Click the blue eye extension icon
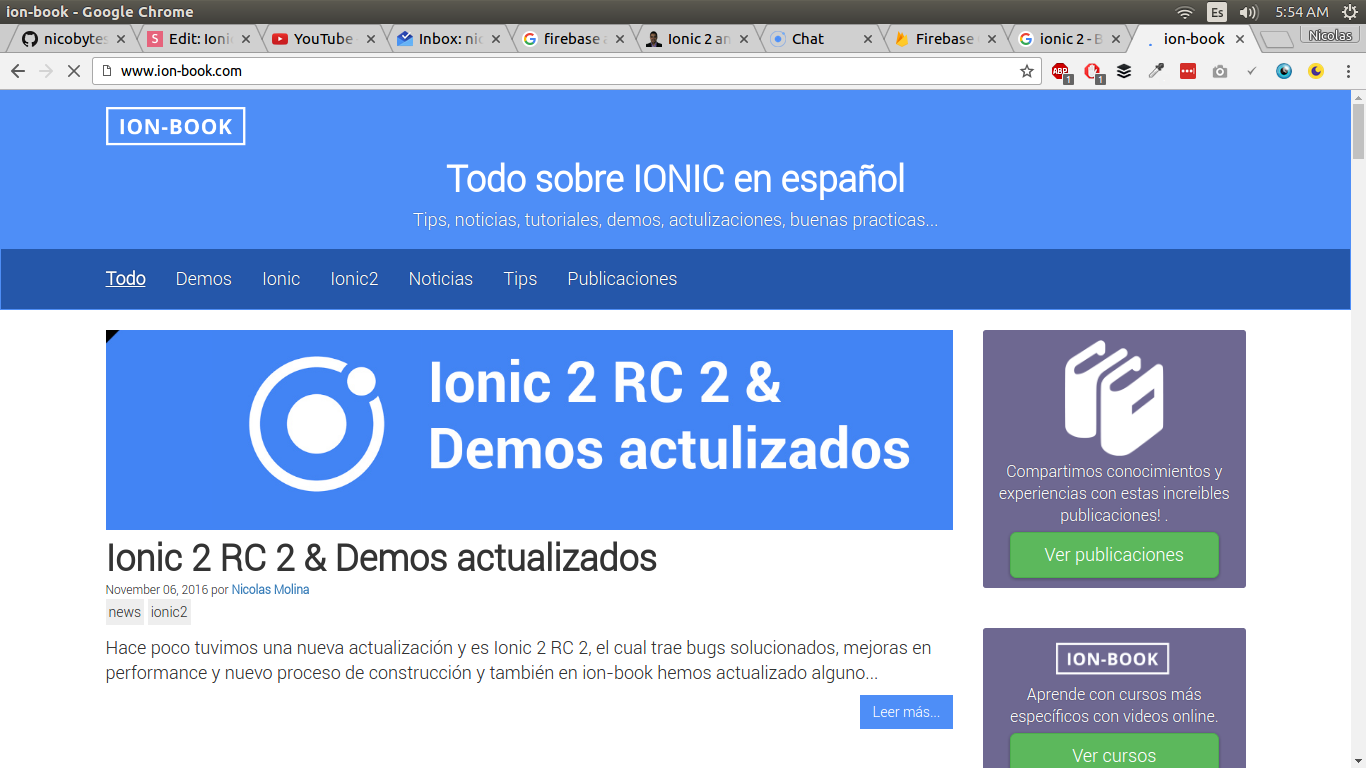This screenshot has width=1366, height=768. pos(1284,71)
